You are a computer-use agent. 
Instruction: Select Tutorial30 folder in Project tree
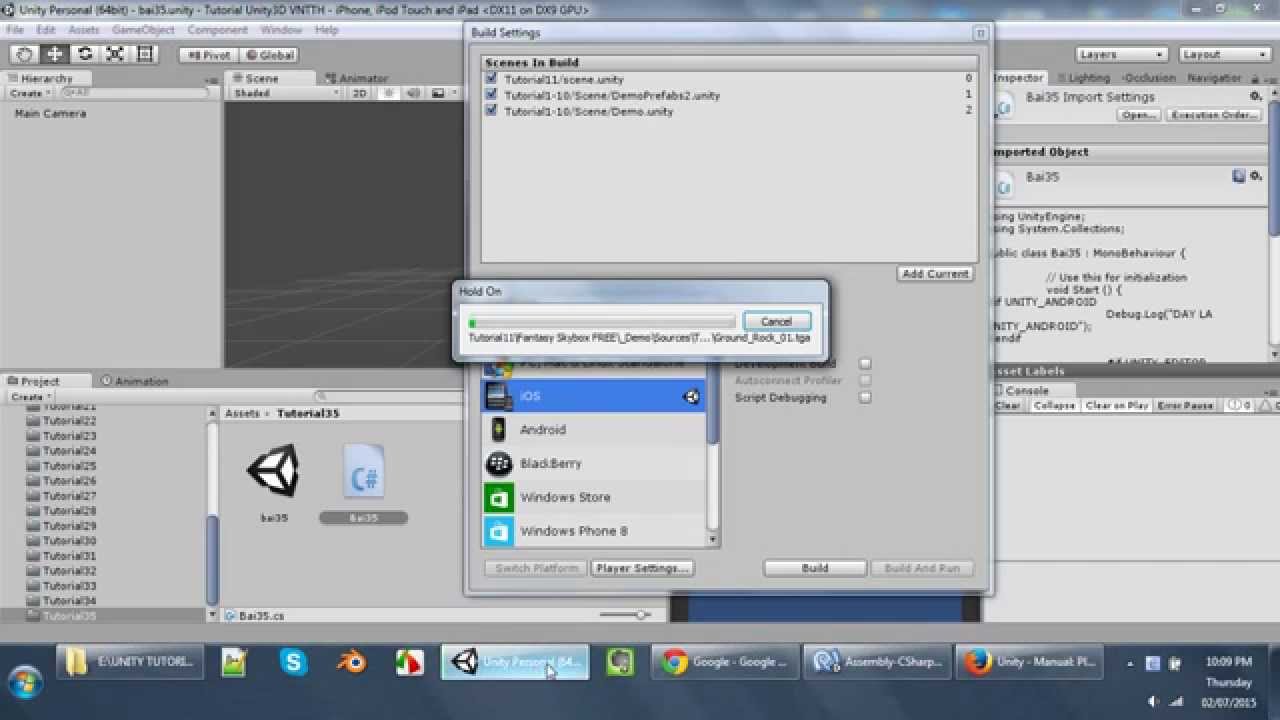click(x=69, y=541)
